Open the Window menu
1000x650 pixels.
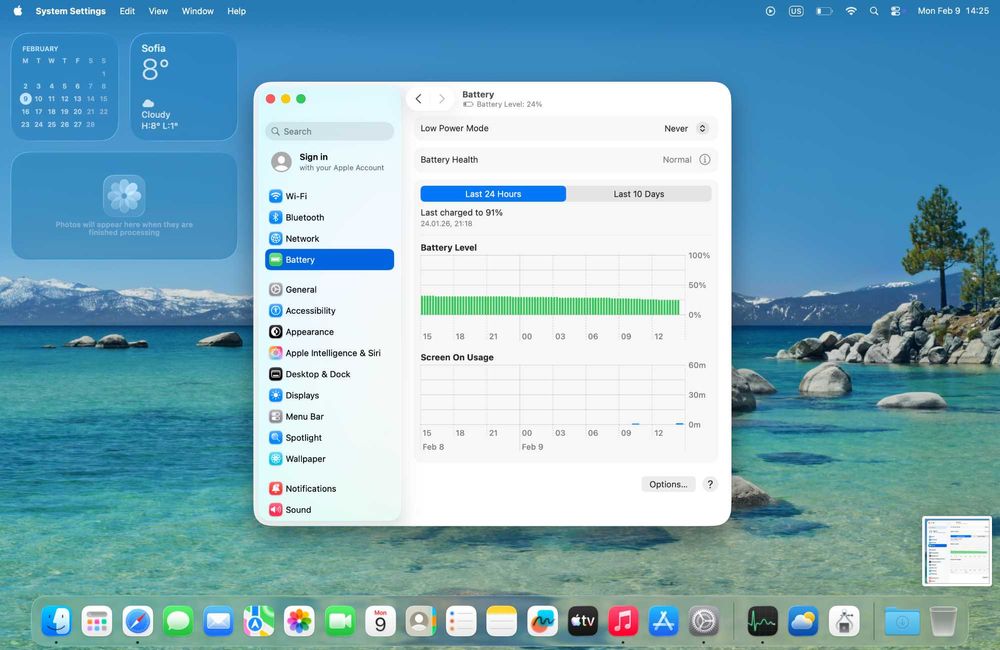pos(198,11)
